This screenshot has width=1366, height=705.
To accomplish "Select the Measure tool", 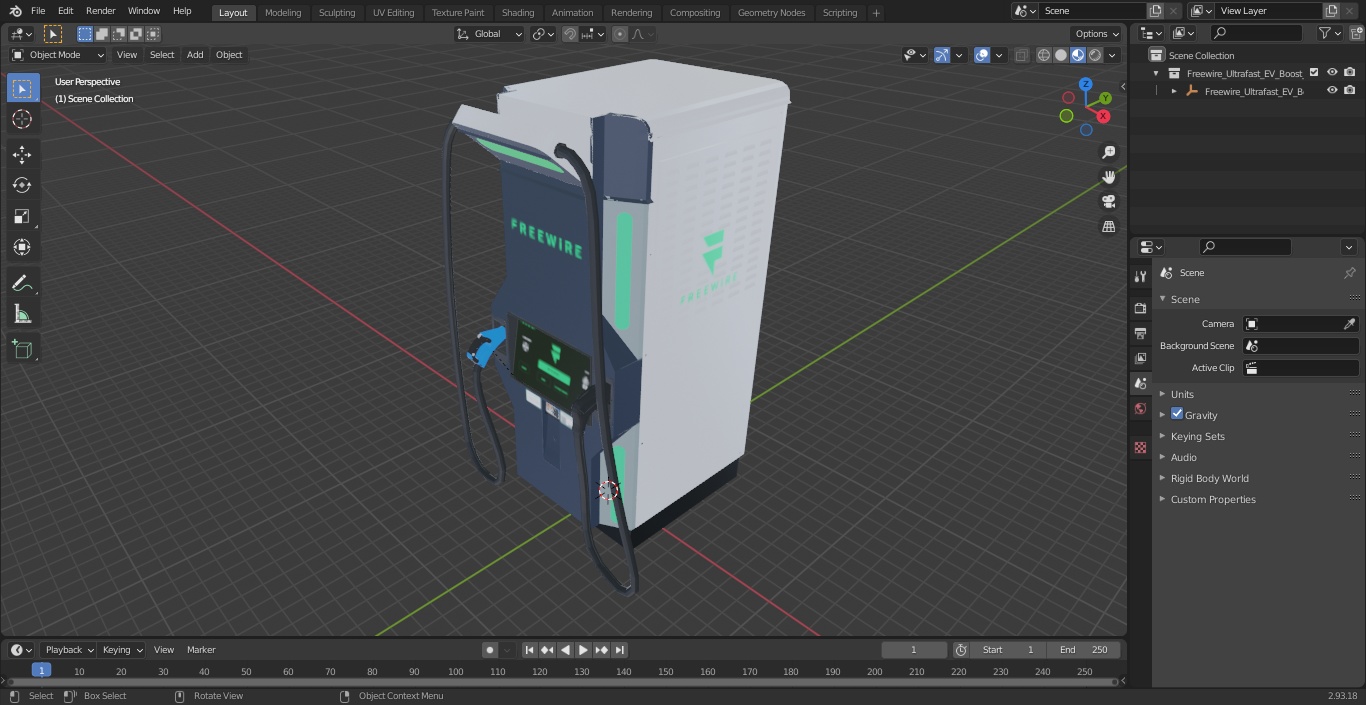I will [x=22, y=315].
